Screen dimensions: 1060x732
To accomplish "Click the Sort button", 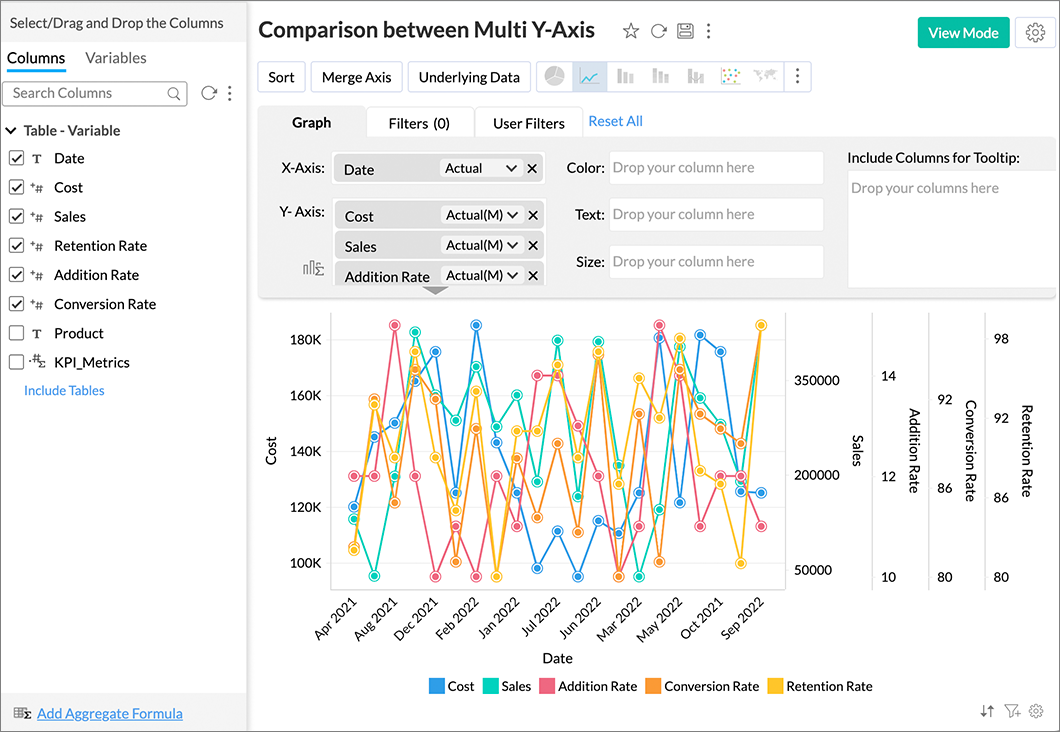I will 281,77.
